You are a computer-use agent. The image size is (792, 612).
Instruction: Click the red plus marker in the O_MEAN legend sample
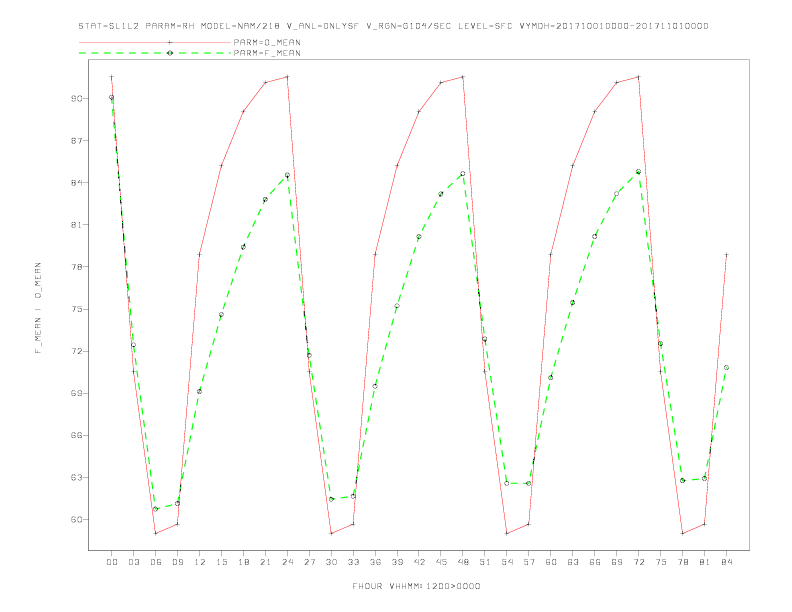(x=170, y=42)
